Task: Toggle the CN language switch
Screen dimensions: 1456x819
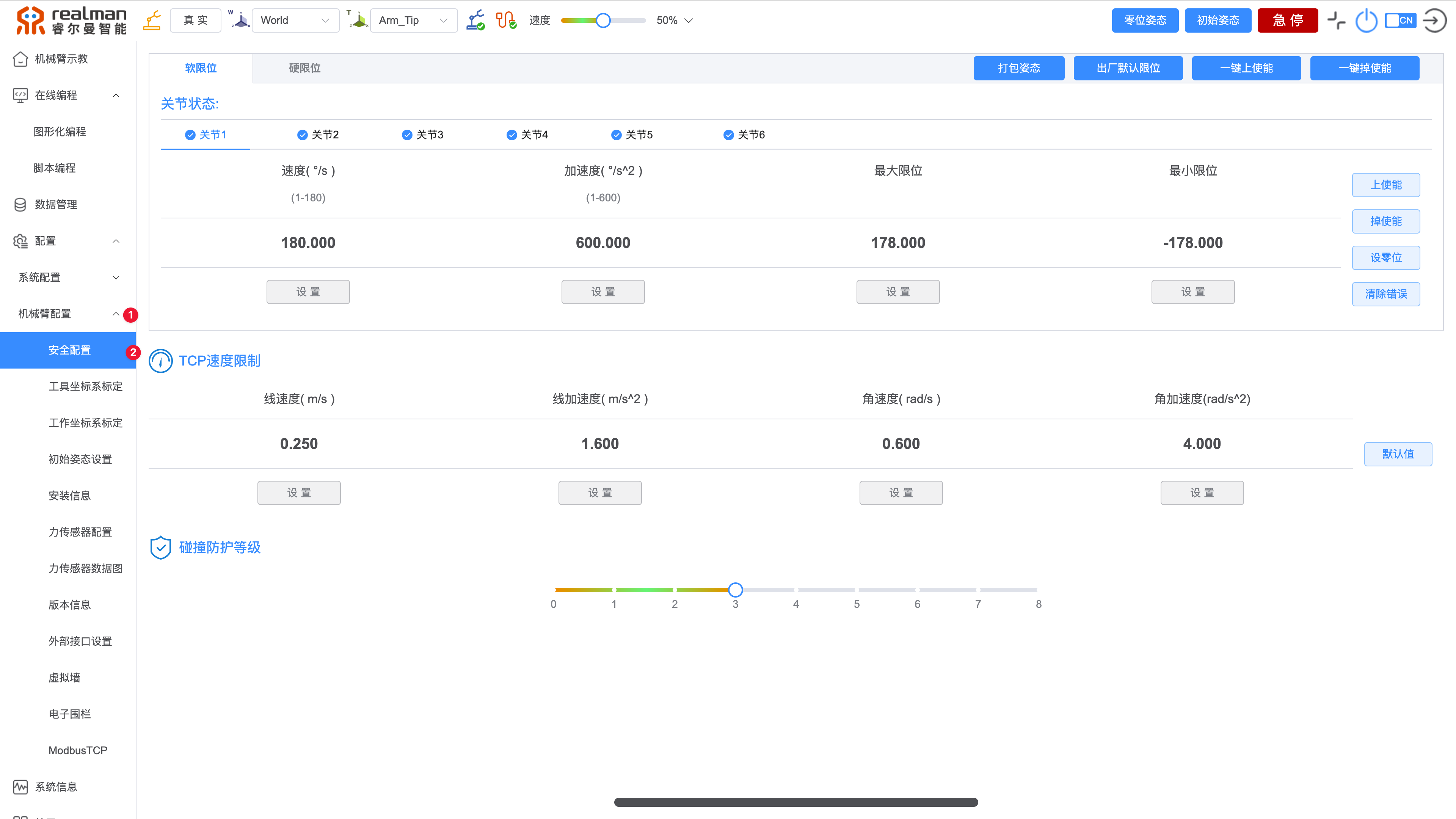Action: 1400,20
